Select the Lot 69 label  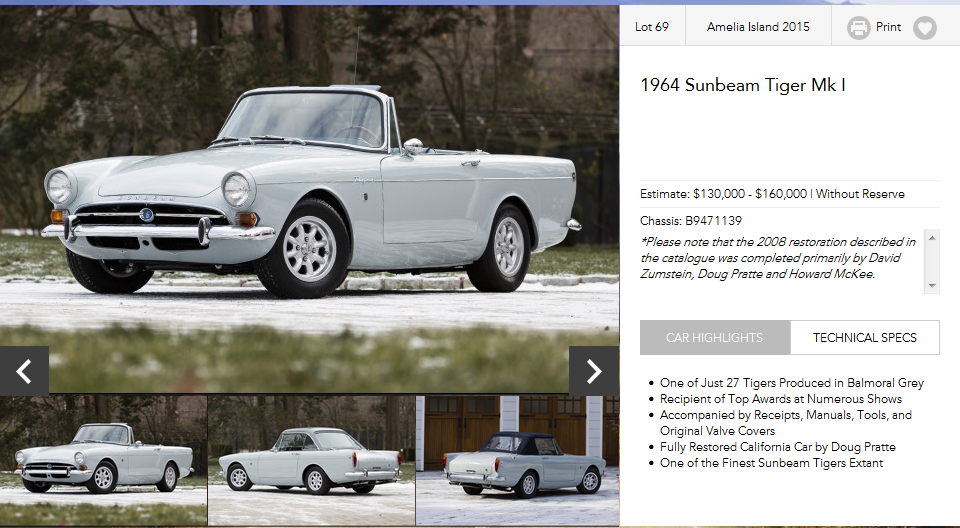pos(651,27)
